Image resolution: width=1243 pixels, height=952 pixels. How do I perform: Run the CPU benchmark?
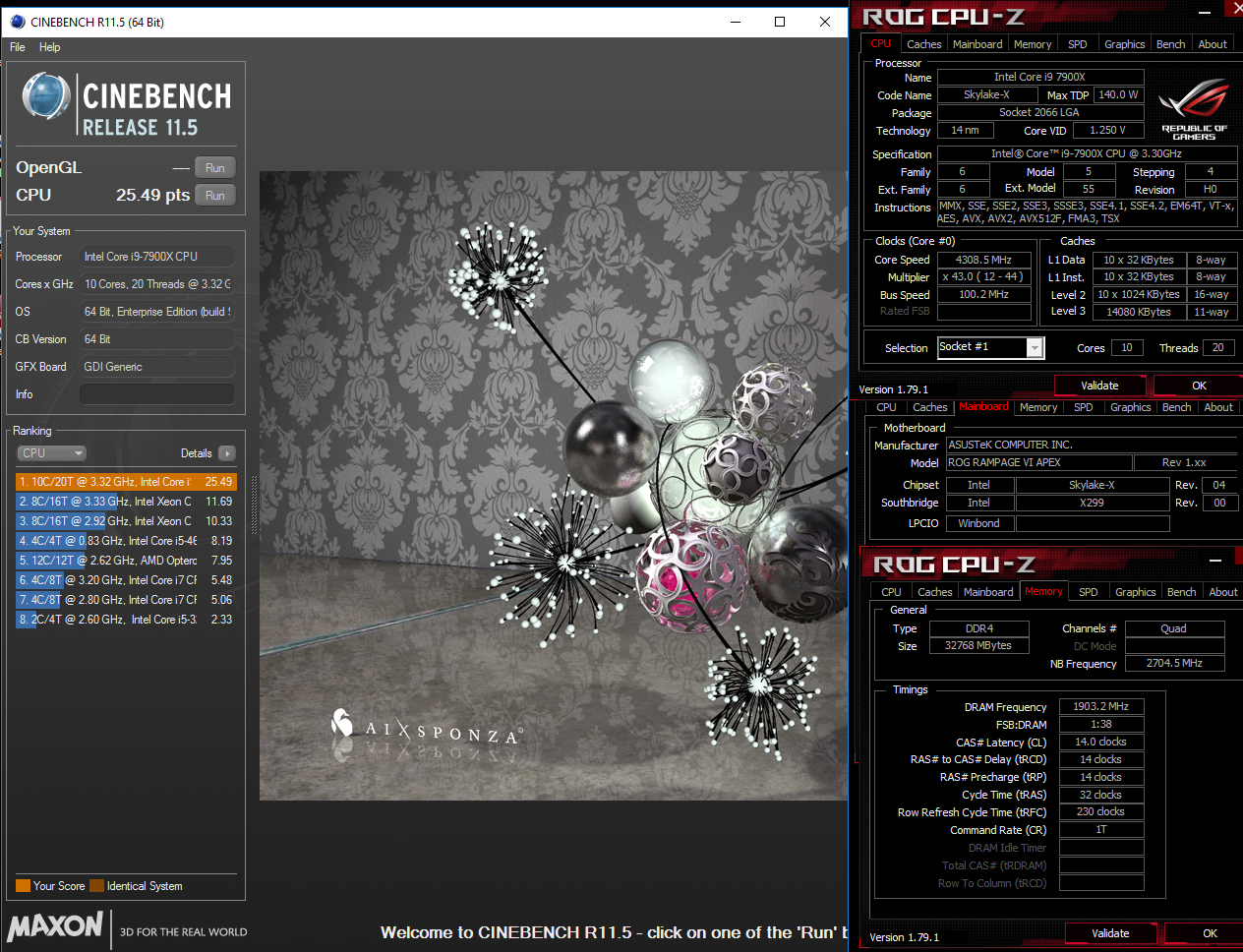(x=215, y=196)
